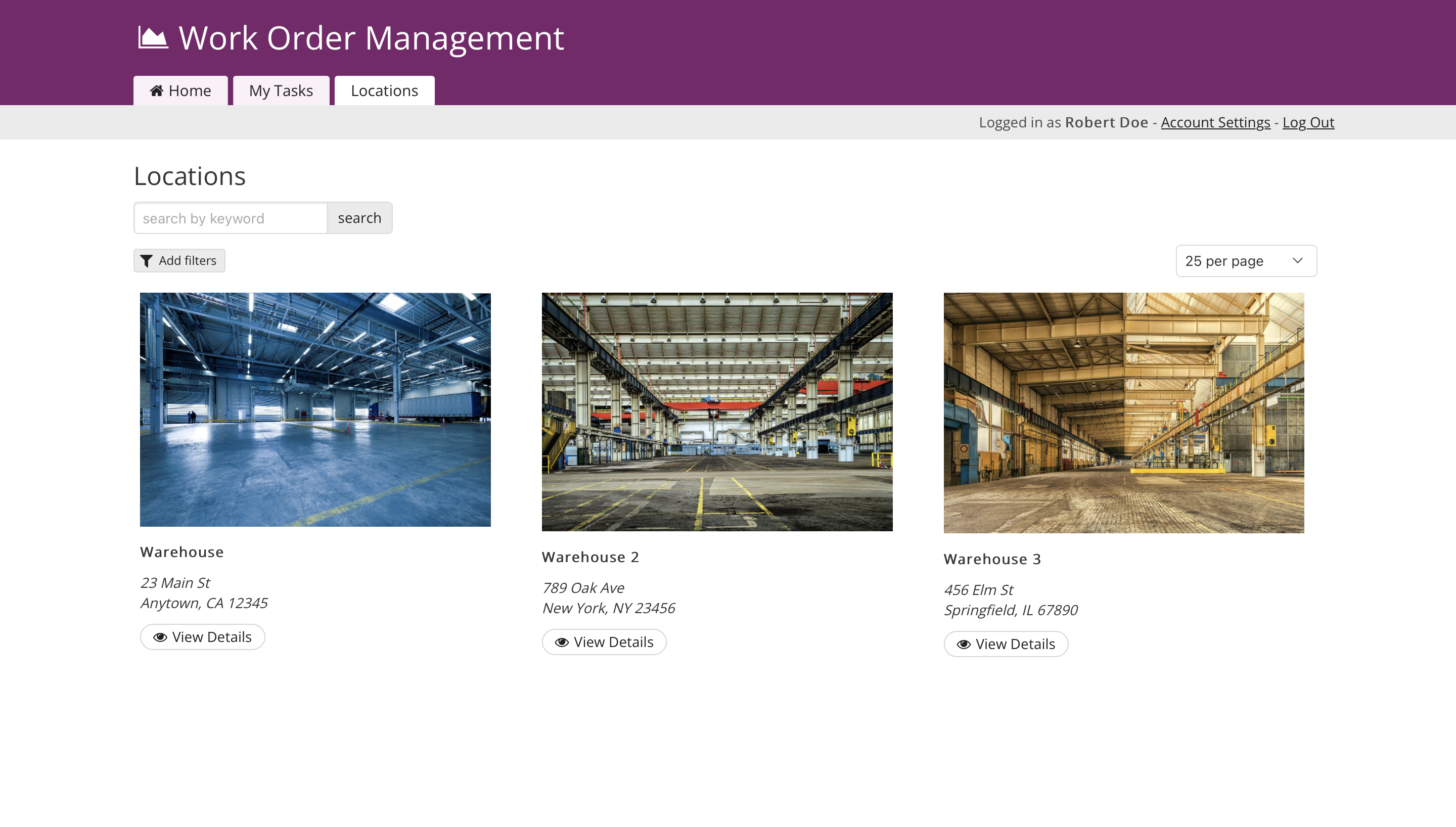Click the Log Out link
The width and height of the screenshot is (1456, 827).
(x=1308, y=123)
